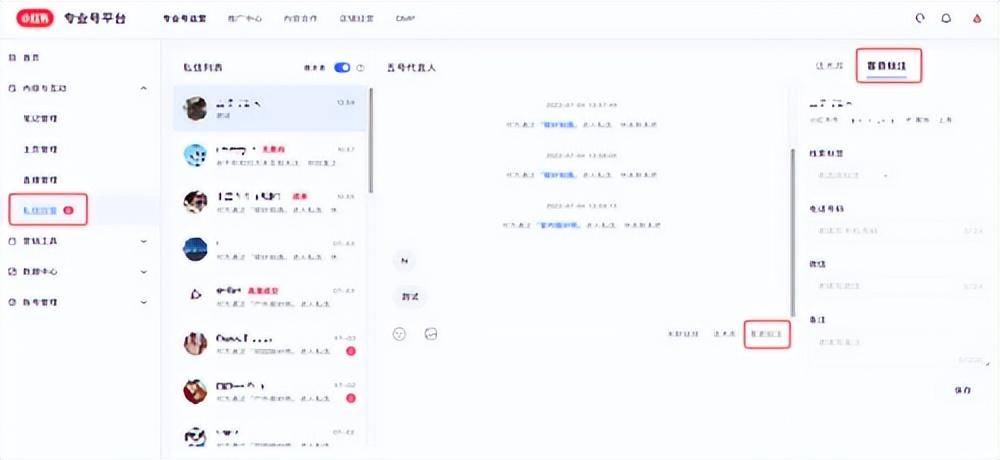Open the last top navigation tab

406,19
